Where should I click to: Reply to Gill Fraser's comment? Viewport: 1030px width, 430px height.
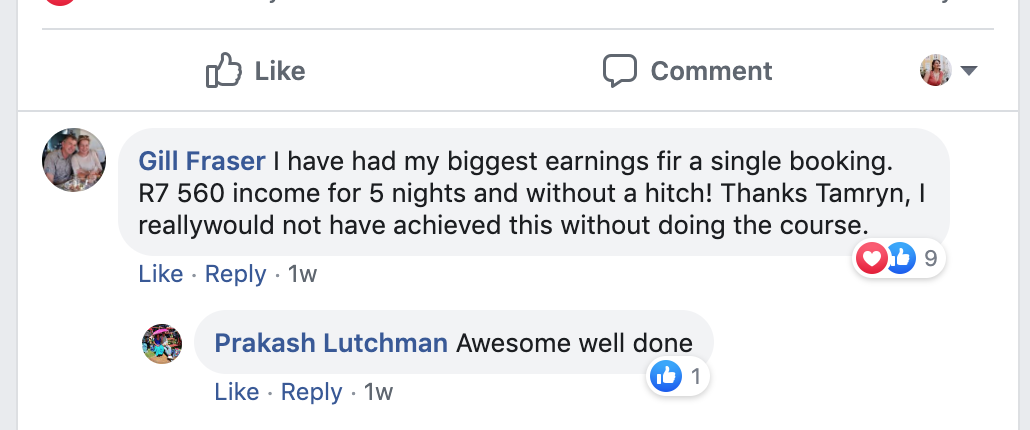pos(235,274)
